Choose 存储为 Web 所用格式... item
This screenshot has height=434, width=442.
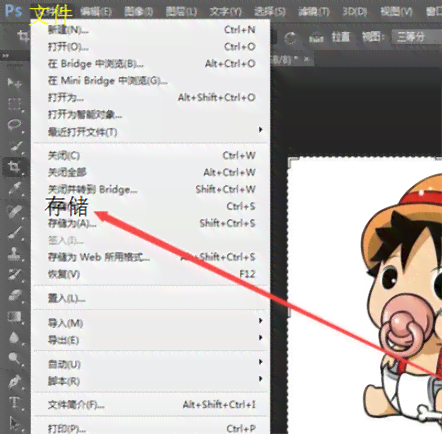[x=151, y=257]
